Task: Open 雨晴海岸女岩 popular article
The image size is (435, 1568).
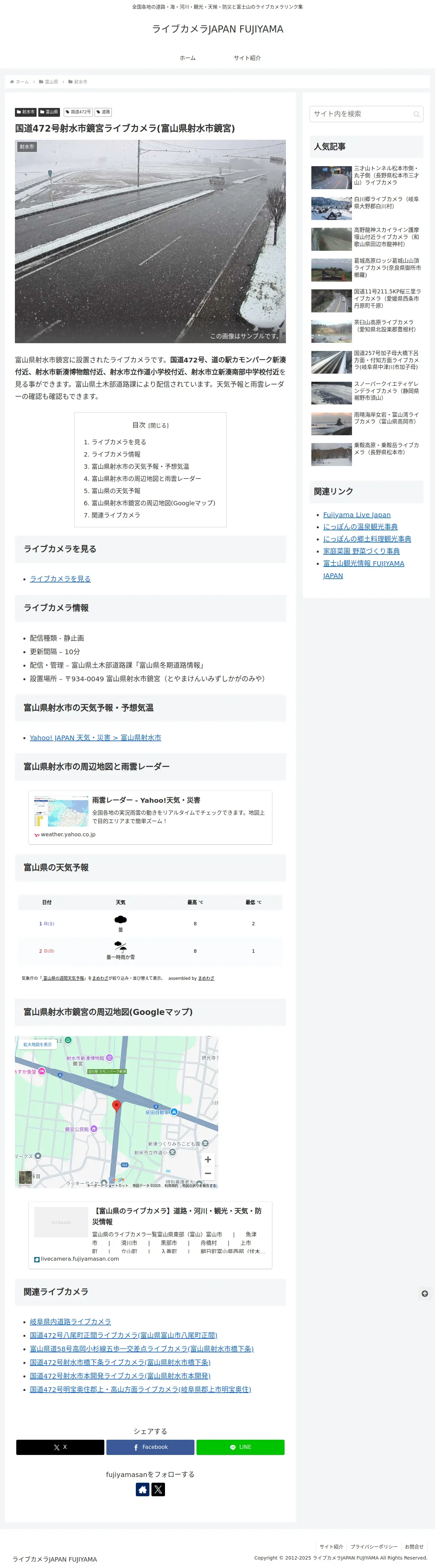Action: (366, 423)
